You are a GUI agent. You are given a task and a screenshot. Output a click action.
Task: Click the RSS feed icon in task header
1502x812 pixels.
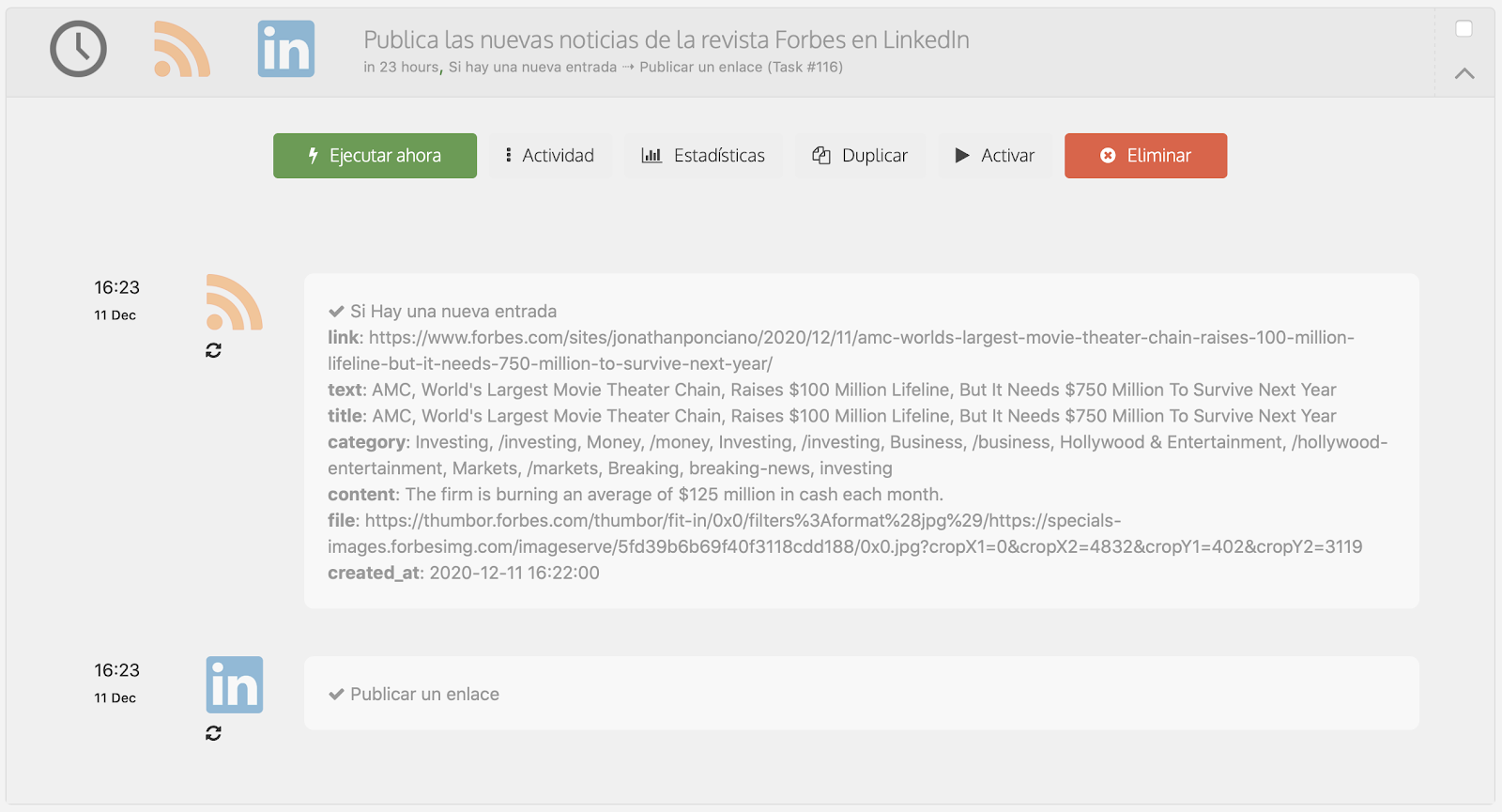(x=182, y=49)
